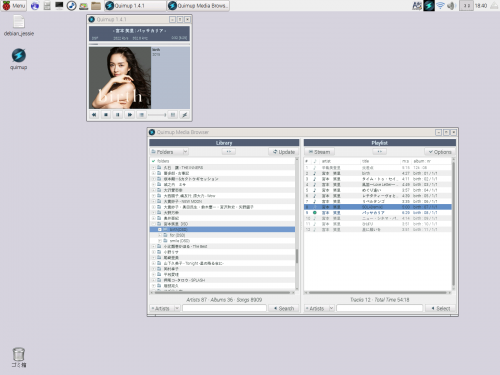Open the file manager cabinet launcher
Screen dimensions: 500x375
click(x=47, y=6)
